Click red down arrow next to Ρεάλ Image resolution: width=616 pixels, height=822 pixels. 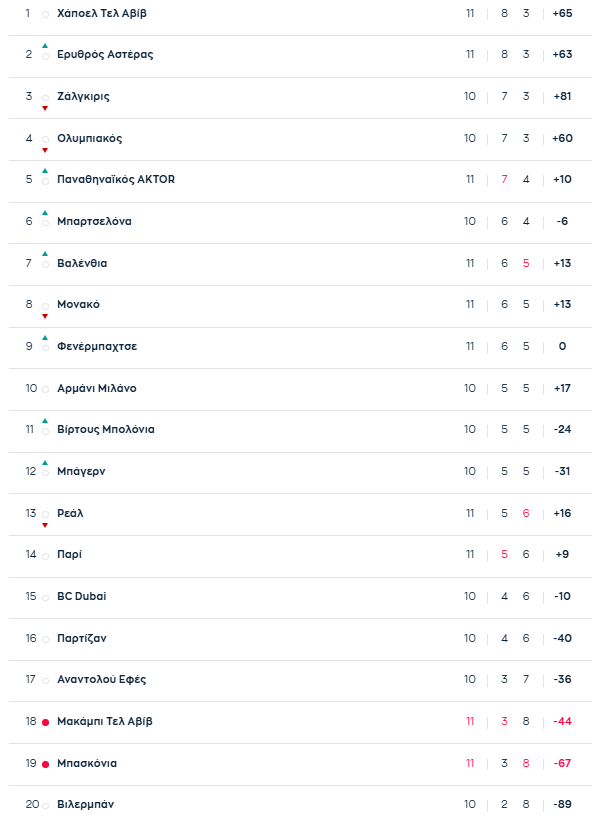45,525
